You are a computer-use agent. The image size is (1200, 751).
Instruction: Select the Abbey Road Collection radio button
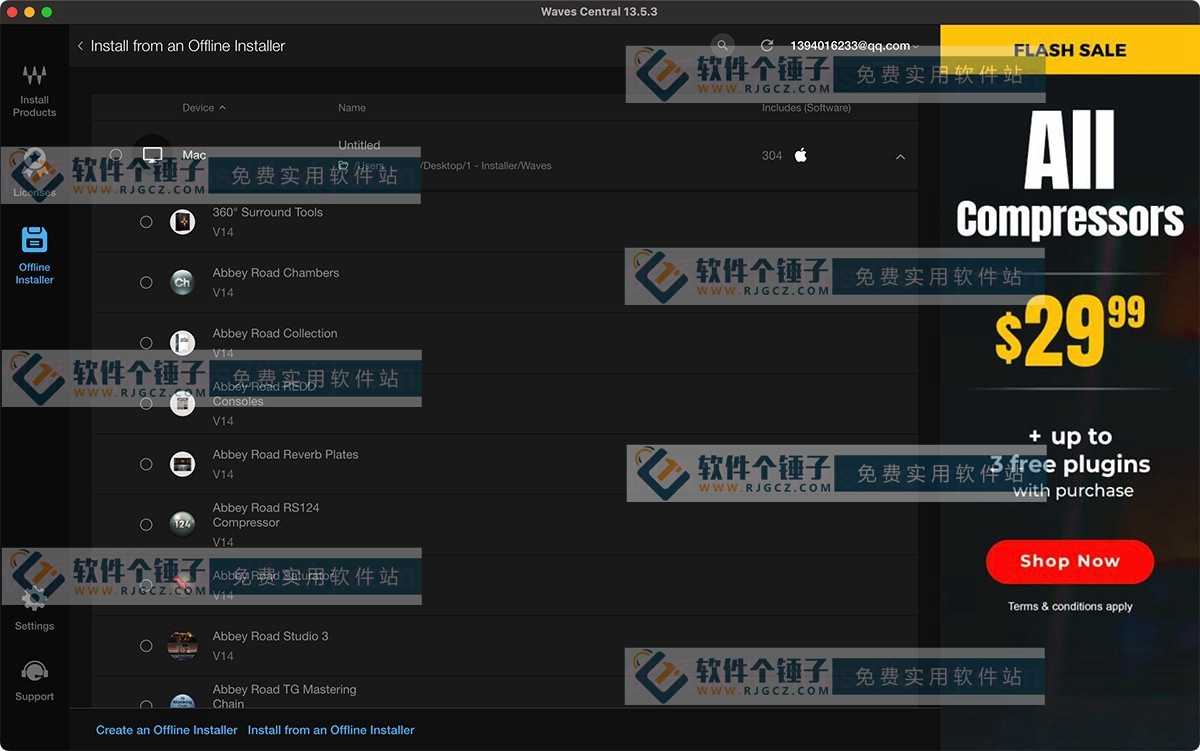pos(146,343)
